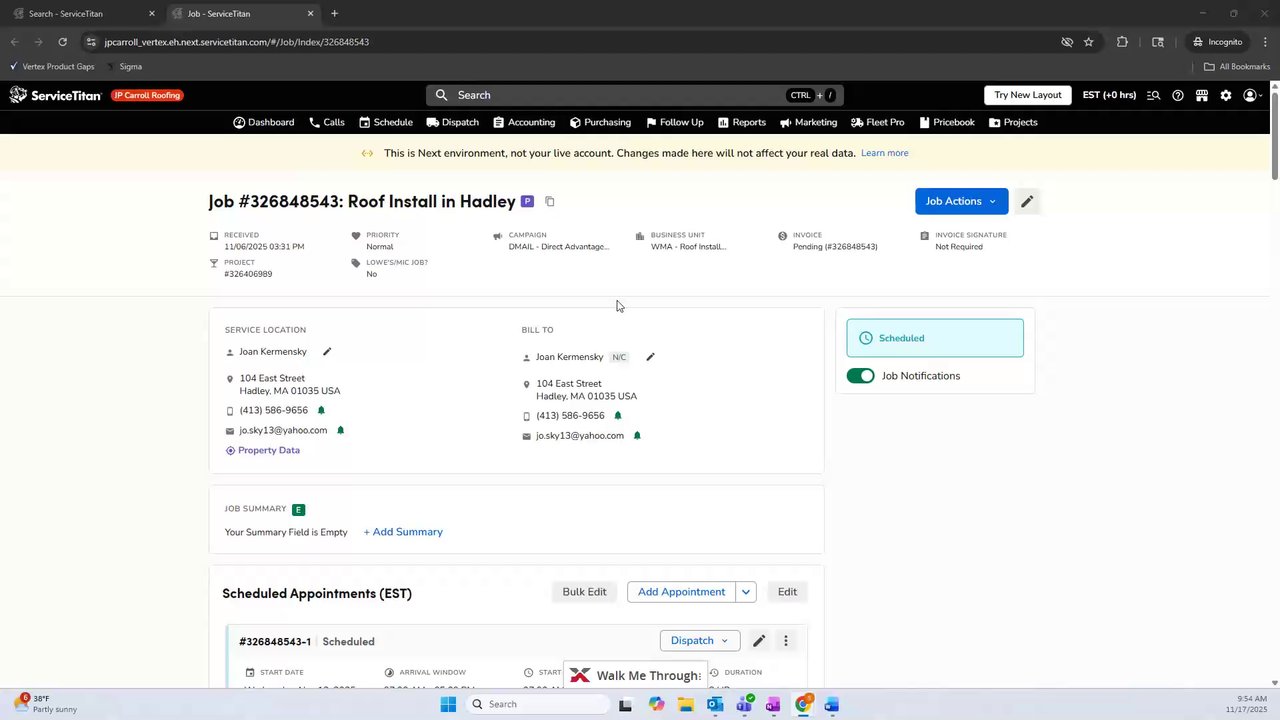
Task: Edit the service location customer Joan Kermensky
Action: (327, 351)
